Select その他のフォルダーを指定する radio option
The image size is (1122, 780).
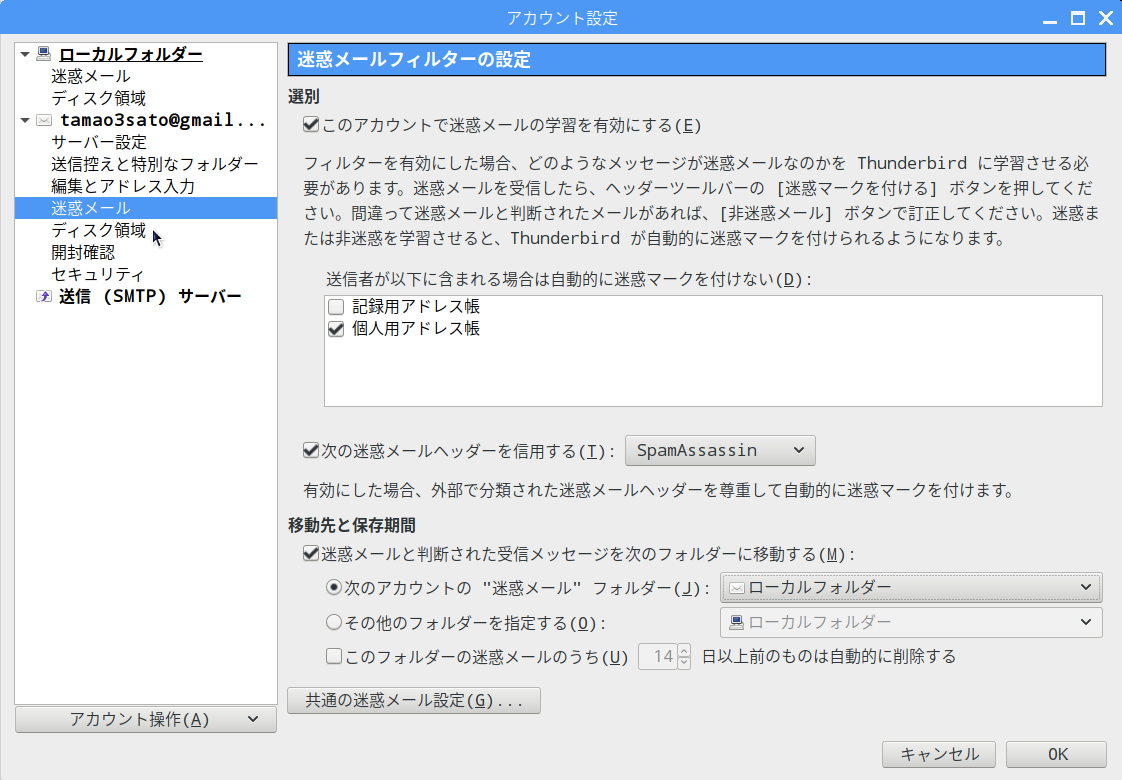pyautogui.click(x=333, y=623)
